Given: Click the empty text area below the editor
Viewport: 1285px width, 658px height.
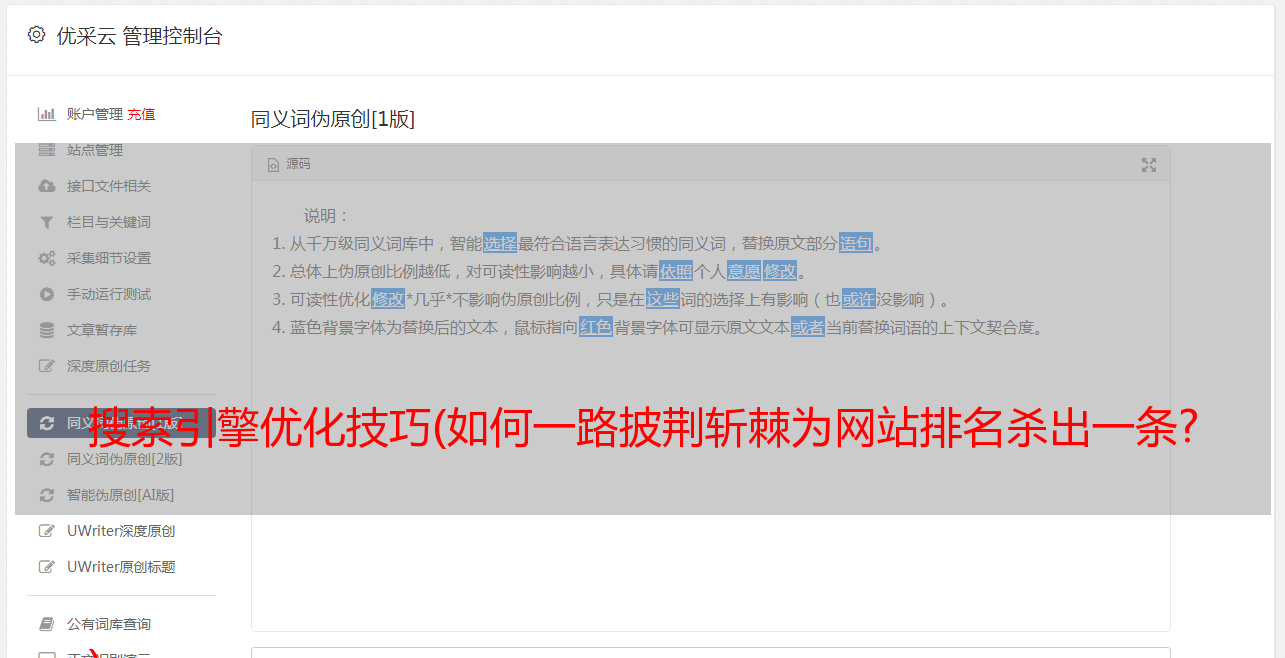Looking at the screenshot, I should tap(710, 652).
